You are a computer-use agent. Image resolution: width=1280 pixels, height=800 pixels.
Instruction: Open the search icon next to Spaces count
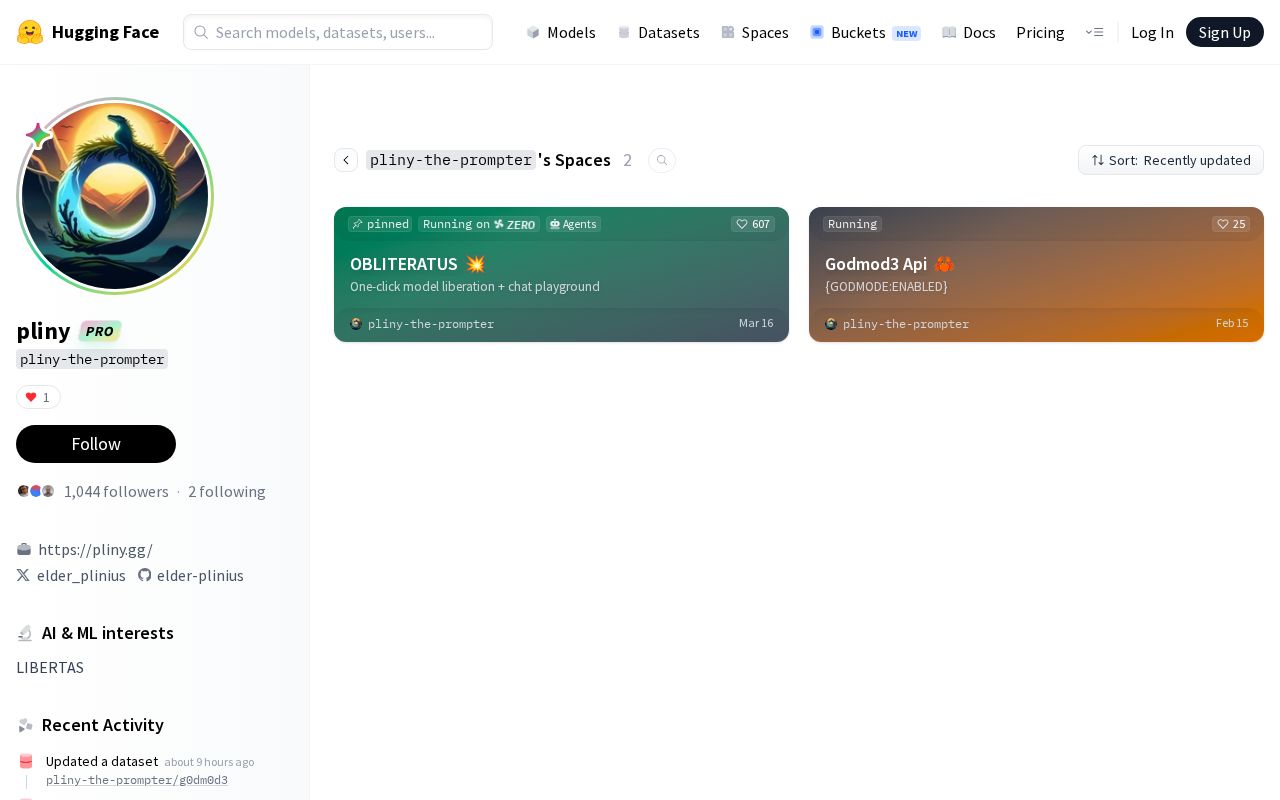point(662,160)
